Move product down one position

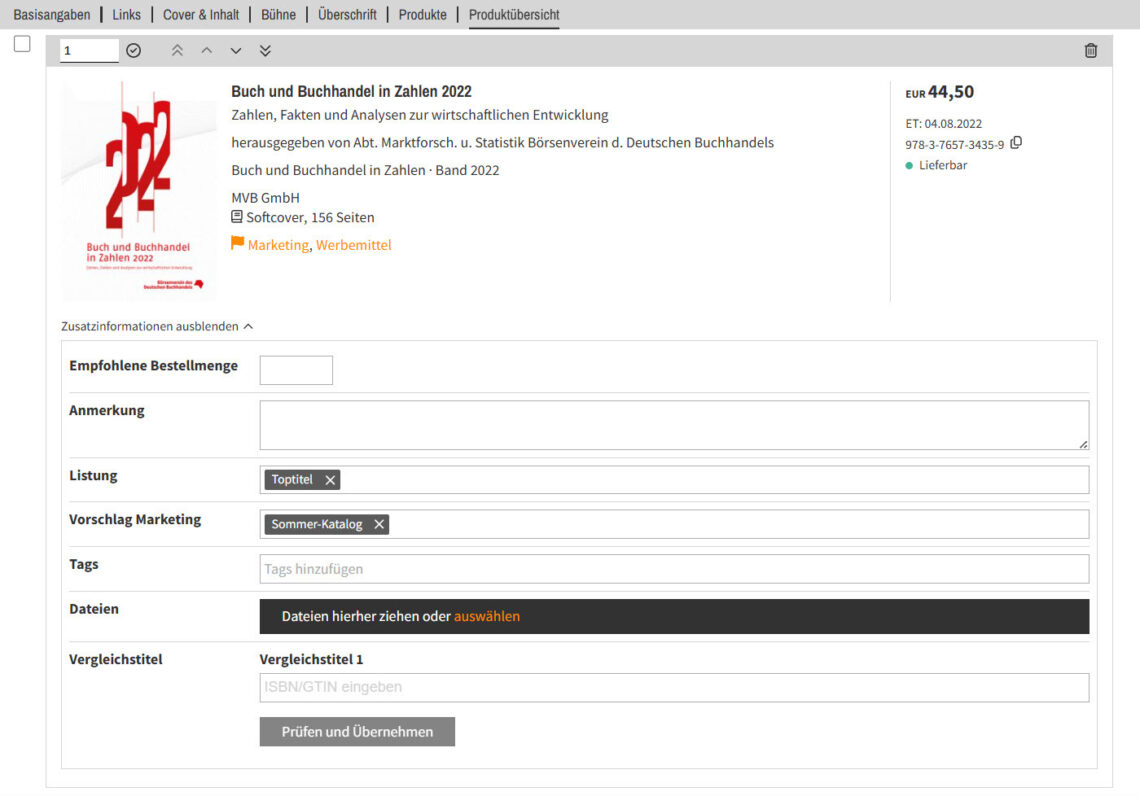coord(236,50)
